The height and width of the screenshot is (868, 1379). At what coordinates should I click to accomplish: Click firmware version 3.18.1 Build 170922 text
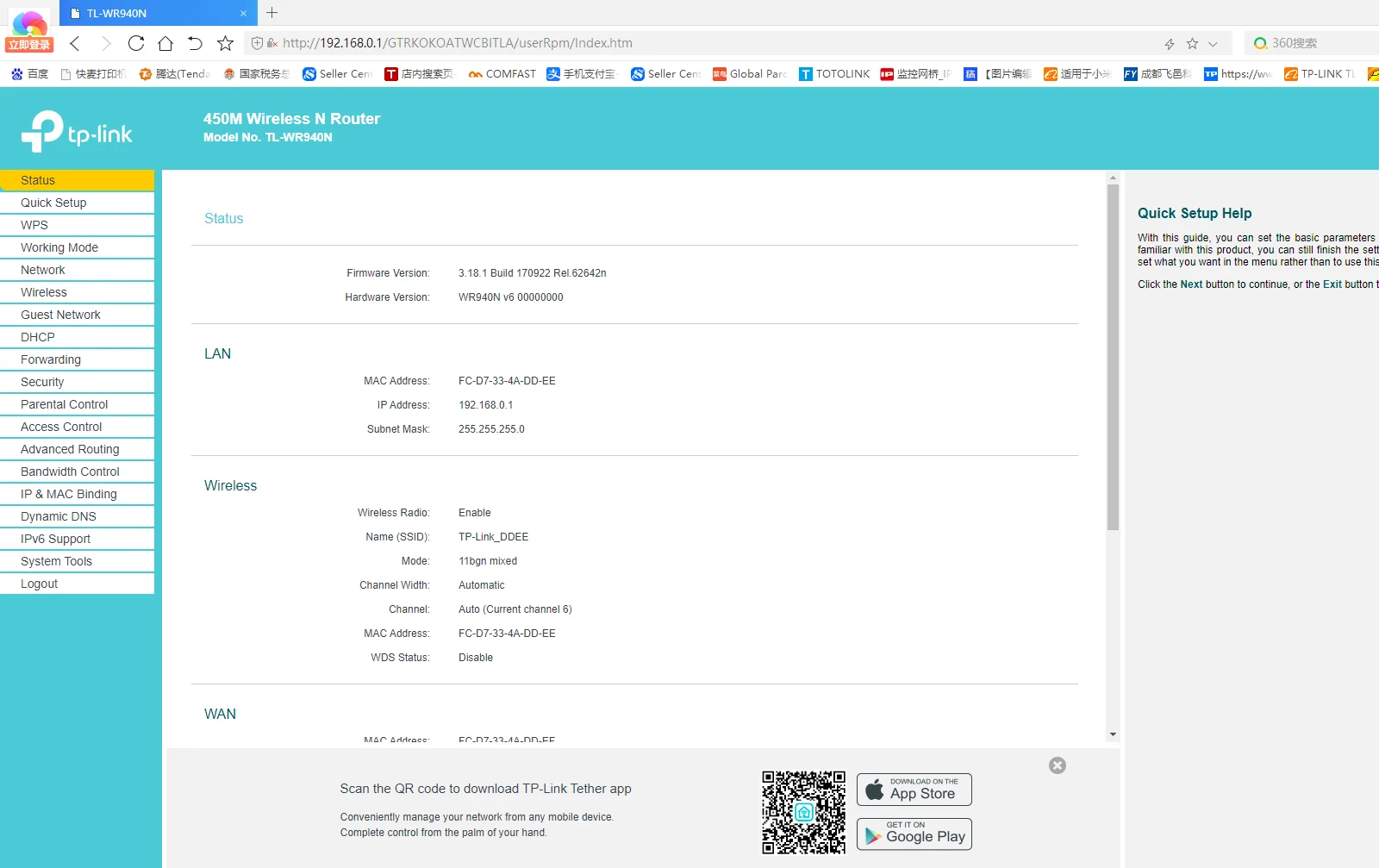click(532, 273)
